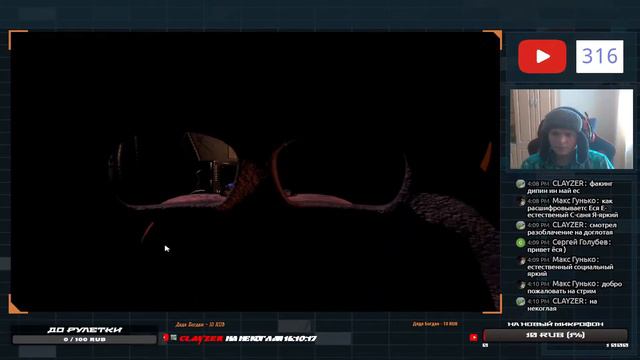This screenshot has width=640, height=360.
Task: Click the orange donation text above the ticker's left end
Action: (x=200, y=324)
